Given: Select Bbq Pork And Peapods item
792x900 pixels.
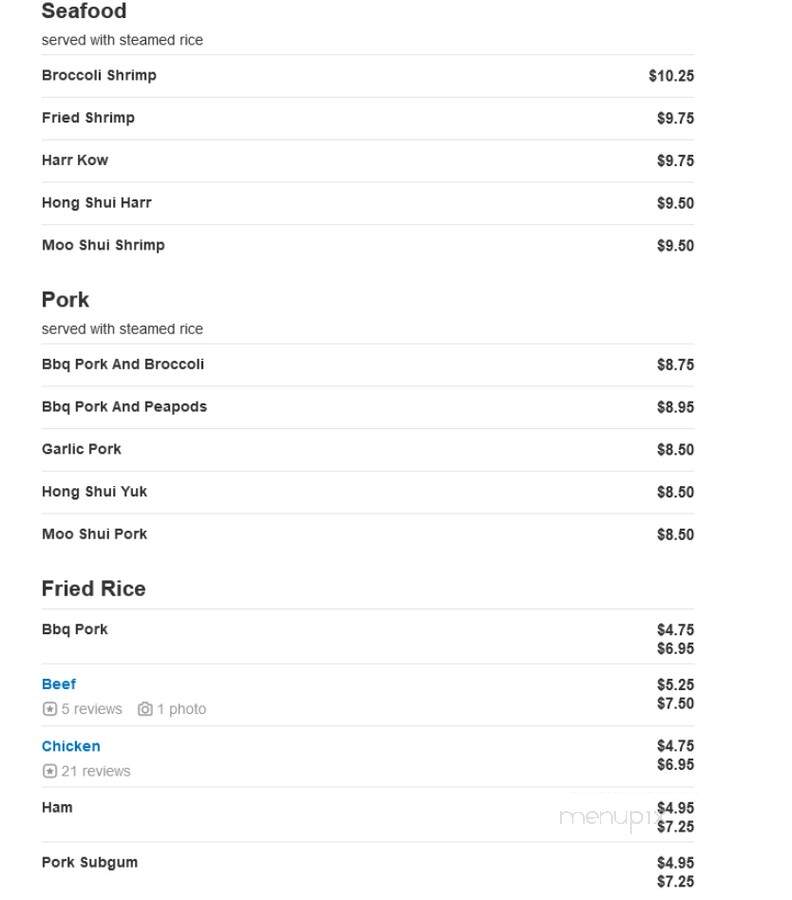Looking at the screenshot, I should pyautogui.click(x=368, y=408).
